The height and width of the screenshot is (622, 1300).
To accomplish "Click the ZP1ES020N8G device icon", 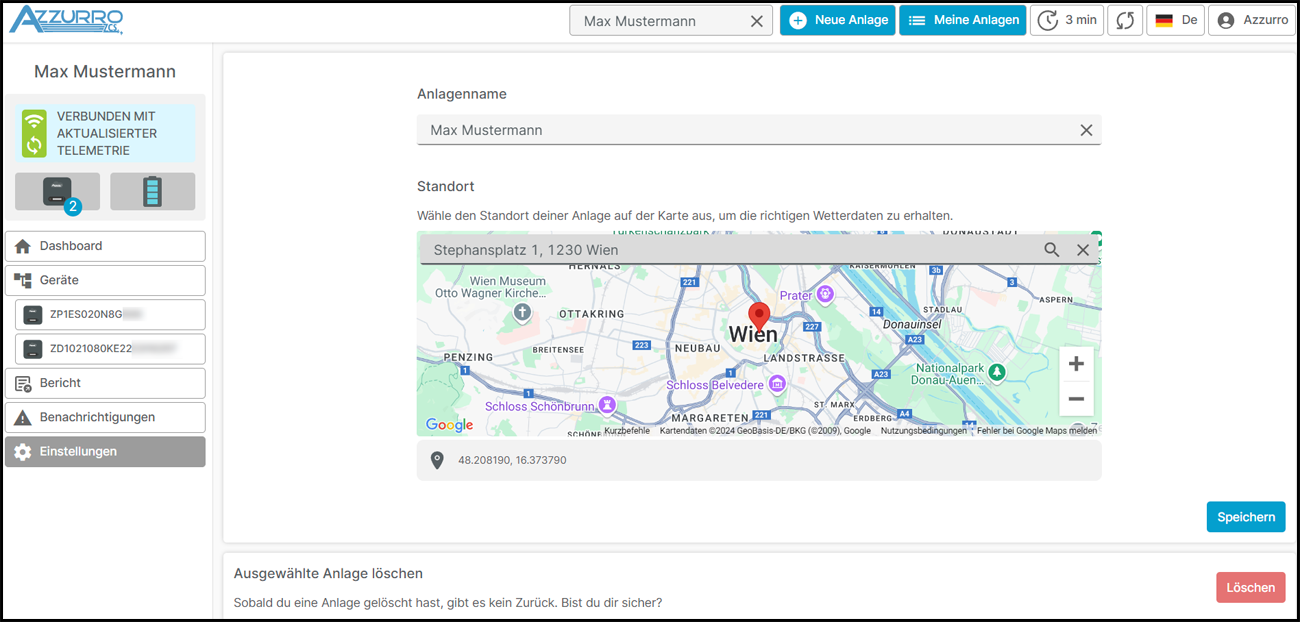I will click(x=33, y=315).
